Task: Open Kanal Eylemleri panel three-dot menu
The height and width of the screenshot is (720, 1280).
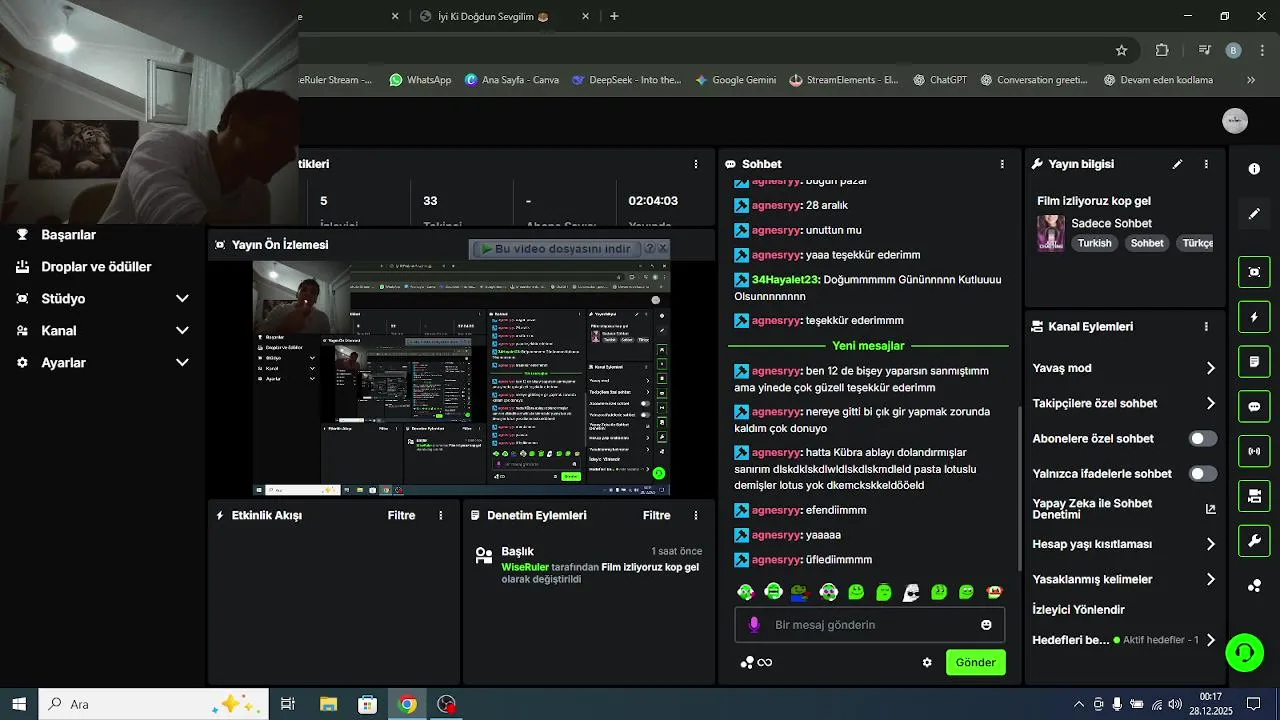Action: (x=1206, y=327)
